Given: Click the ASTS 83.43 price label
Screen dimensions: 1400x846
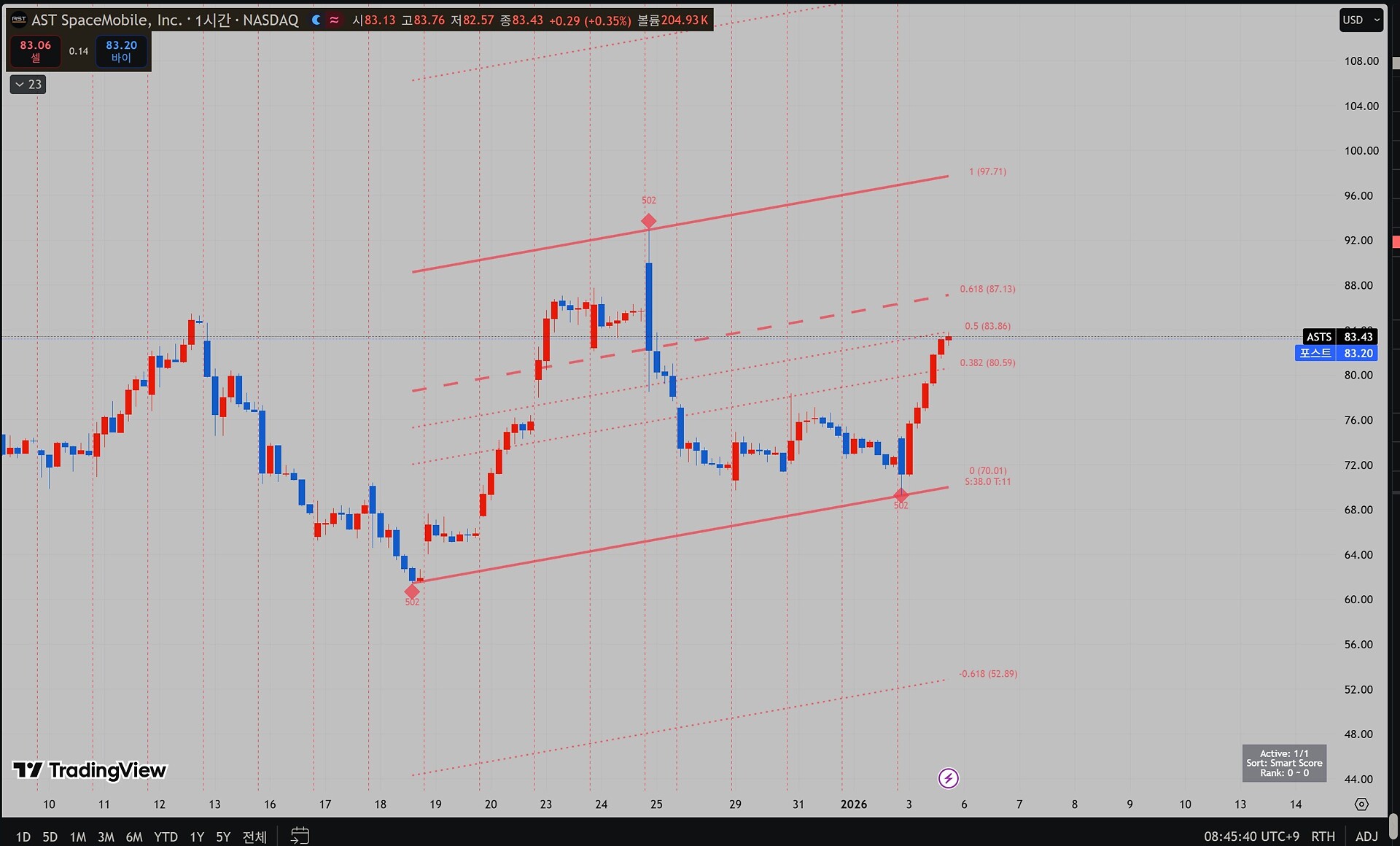Looking at the screenshot, I should coord(1339,337).
